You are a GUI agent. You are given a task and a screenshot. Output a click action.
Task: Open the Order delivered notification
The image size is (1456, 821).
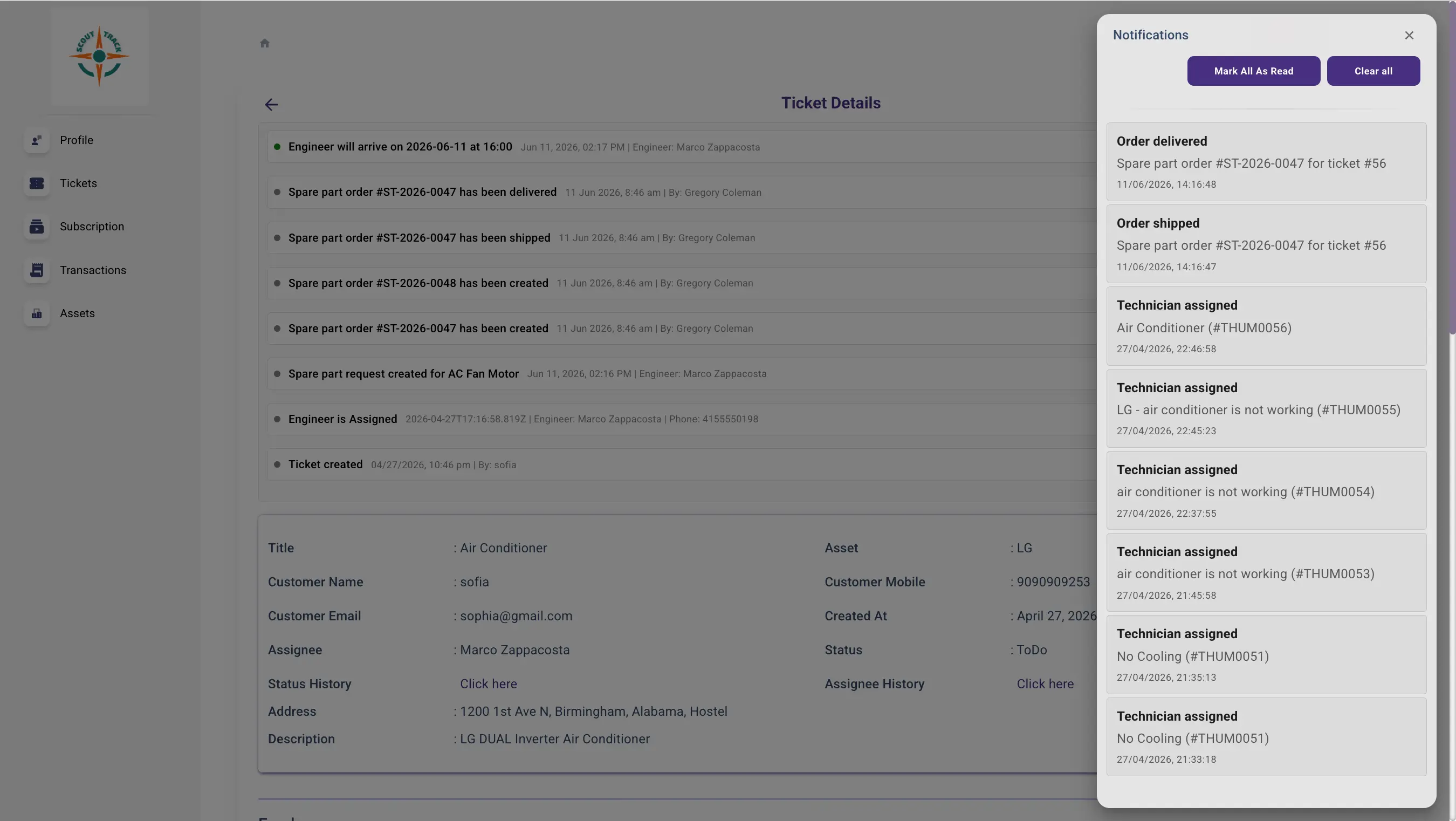click(1266, 162)
